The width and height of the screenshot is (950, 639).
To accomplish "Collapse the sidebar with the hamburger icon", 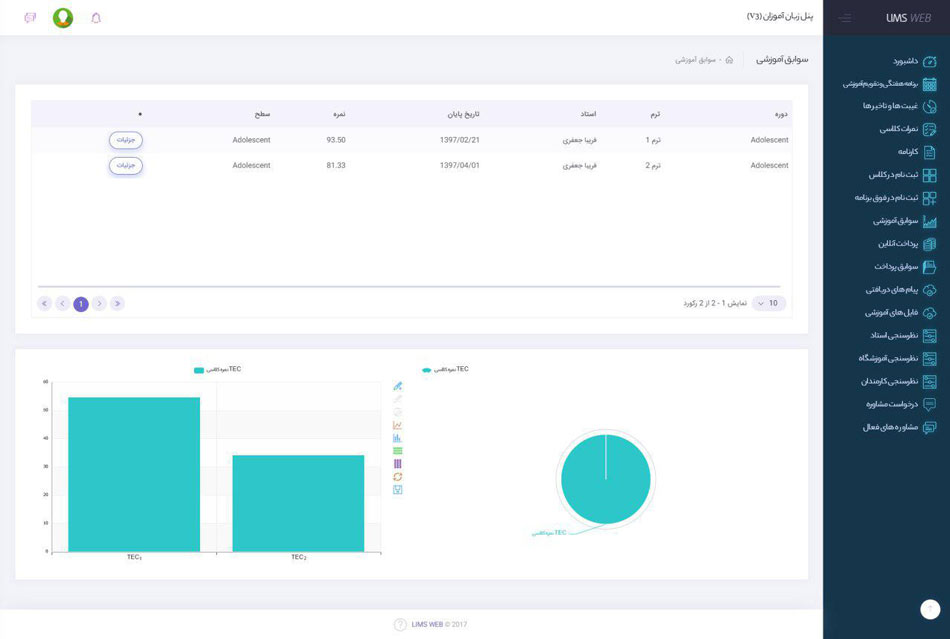I will (x=845, y=18).
